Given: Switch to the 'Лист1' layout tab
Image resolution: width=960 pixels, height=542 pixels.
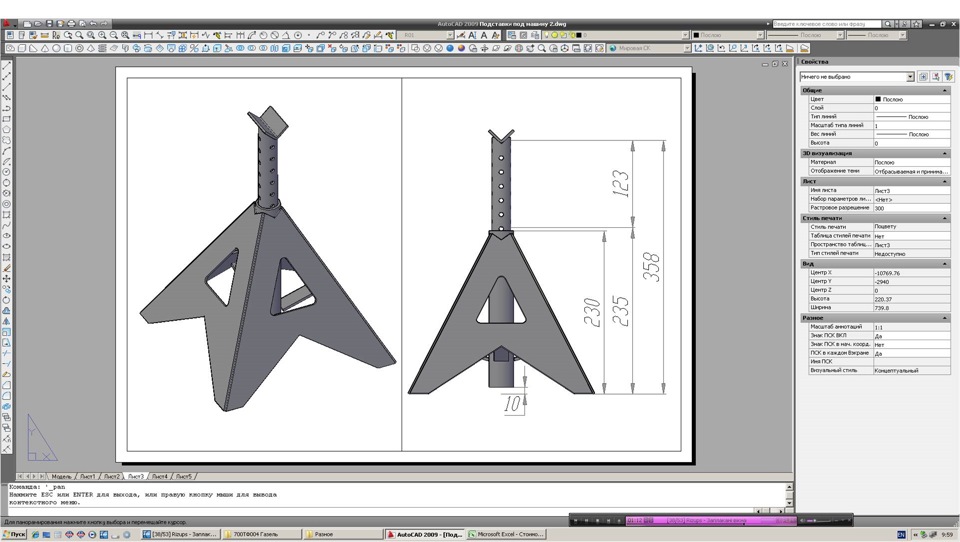Looking at the screenshot, I should point(88,476).
